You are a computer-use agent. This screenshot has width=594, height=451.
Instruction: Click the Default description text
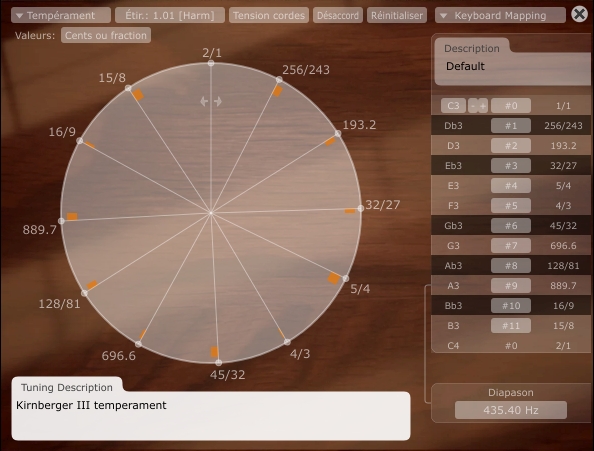pos(465,66)
